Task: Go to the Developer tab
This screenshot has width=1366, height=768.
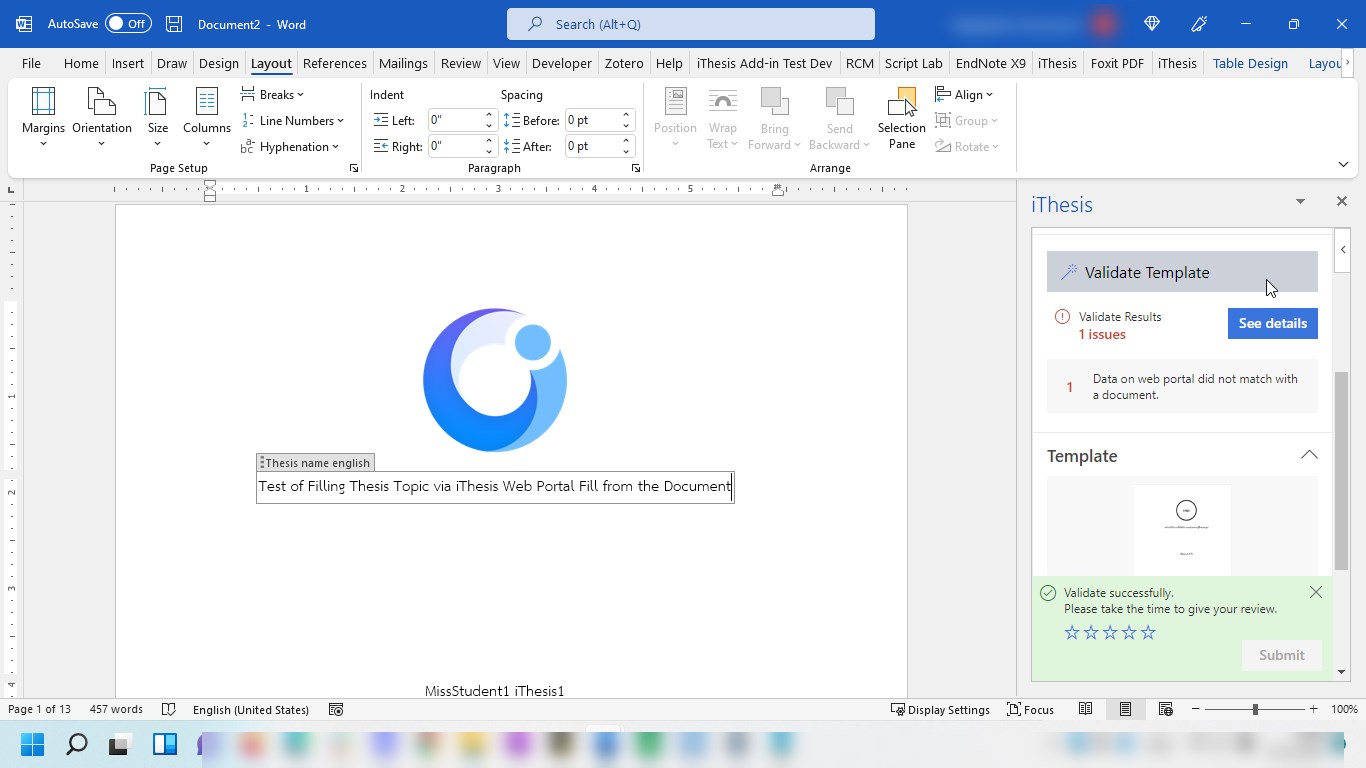Action: 562,63
